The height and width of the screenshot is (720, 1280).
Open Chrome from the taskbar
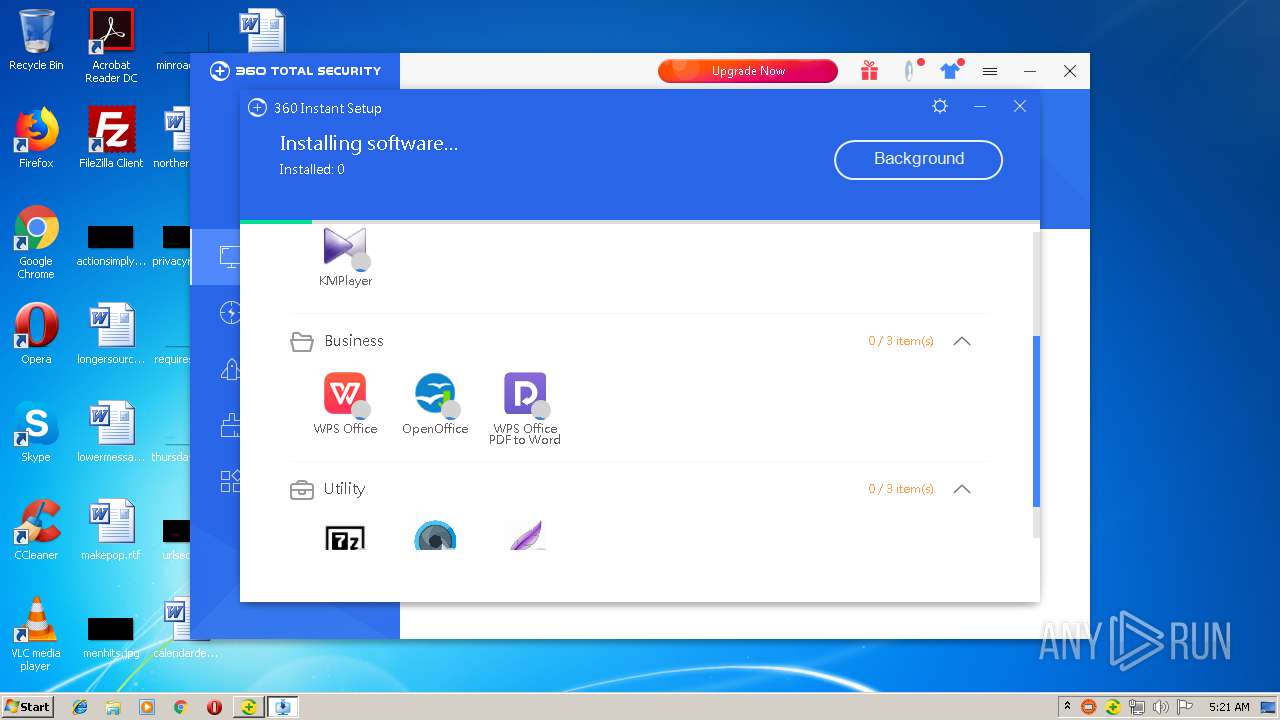click(180, 707)
